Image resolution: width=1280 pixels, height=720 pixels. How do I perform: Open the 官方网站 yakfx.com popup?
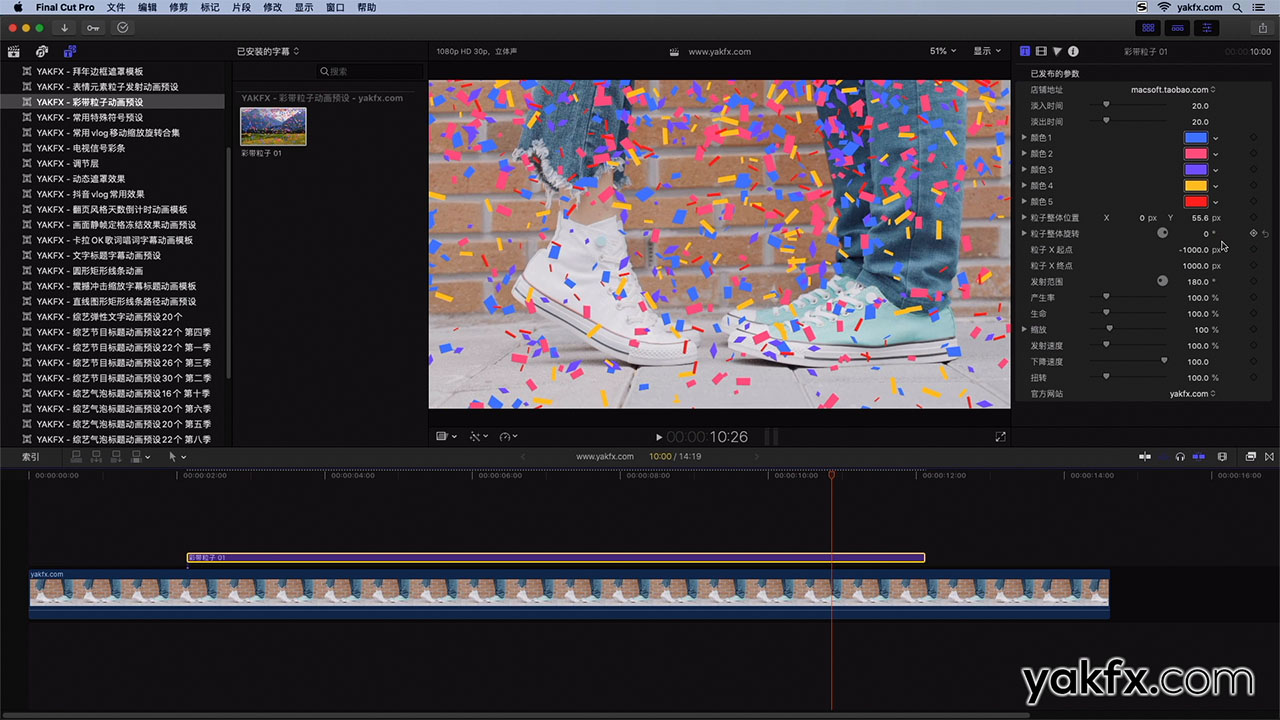(1192, 394)
